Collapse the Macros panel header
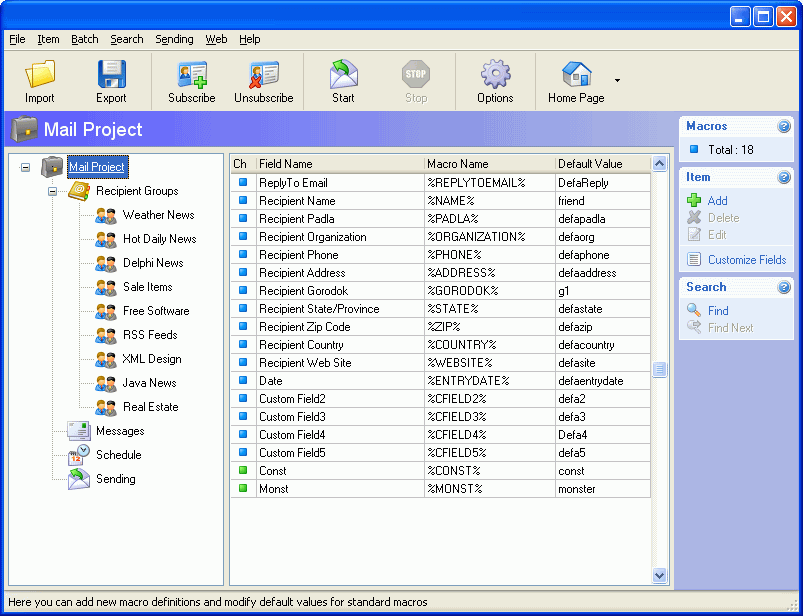803x616 pixels. click(x=784, y=126)
